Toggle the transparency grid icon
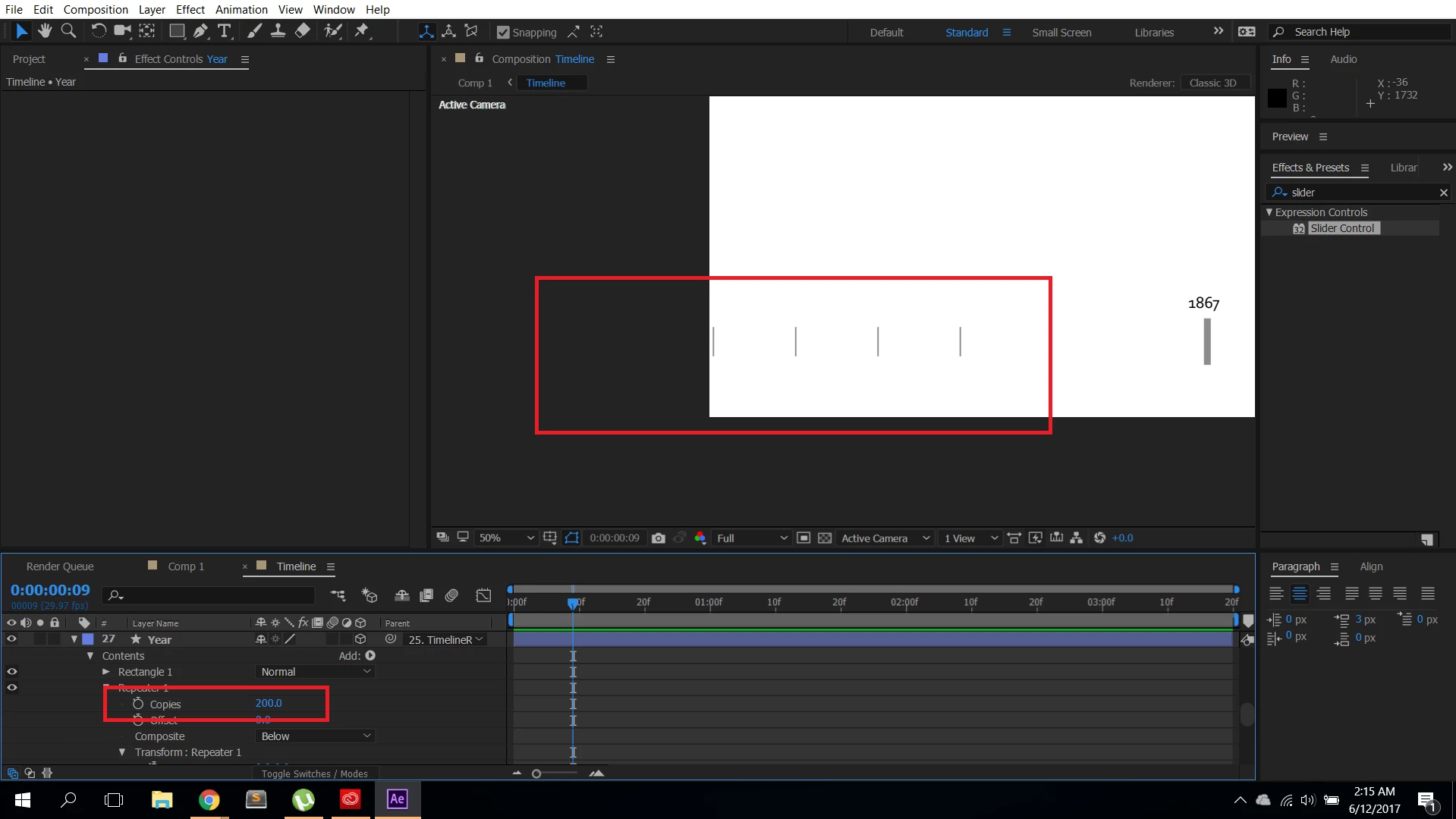The width and height of the screenshot is (1456, 819). (825, 538)
